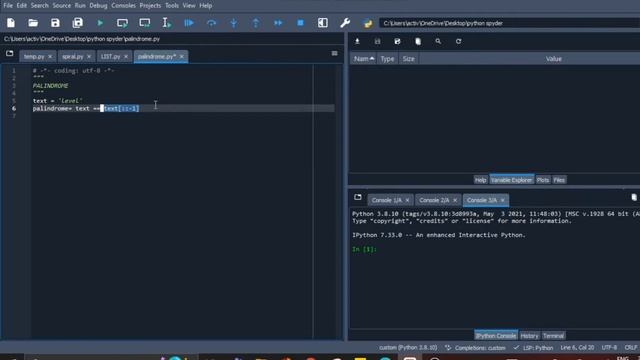The width and height of the screenshot is (640, 360).
Task: Run current cell
Action: [122, 23]
